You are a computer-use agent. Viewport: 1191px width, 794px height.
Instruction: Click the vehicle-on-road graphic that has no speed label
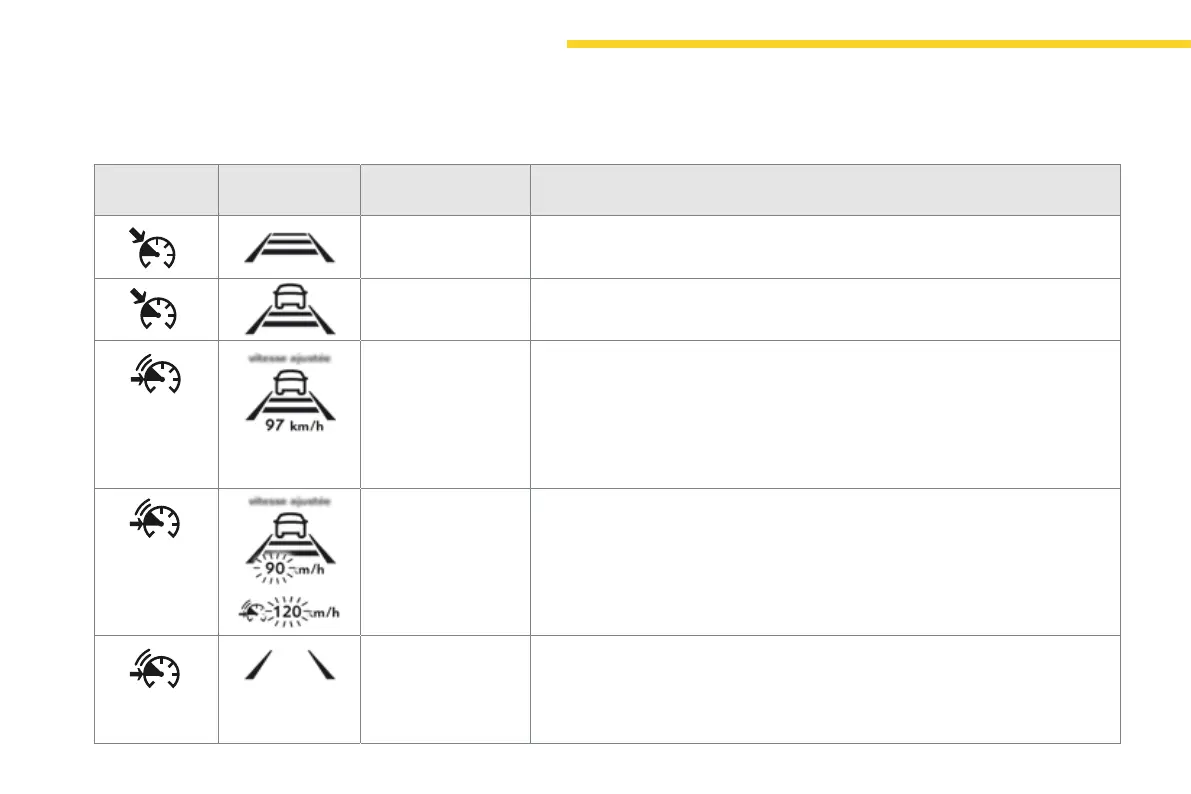tap(289, 309)
